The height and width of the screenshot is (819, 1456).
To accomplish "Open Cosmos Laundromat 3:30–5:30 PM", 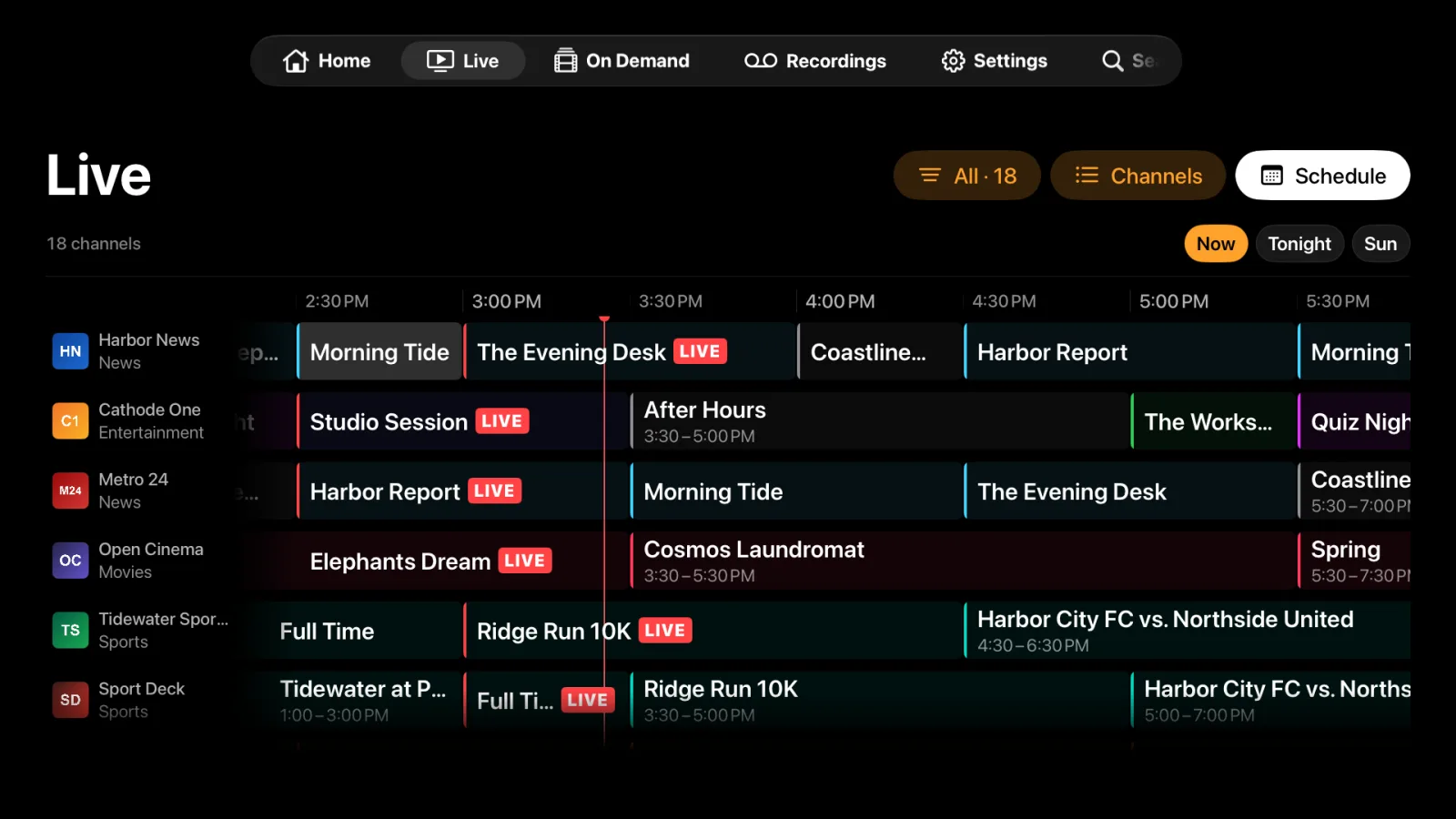I will 963,561.
